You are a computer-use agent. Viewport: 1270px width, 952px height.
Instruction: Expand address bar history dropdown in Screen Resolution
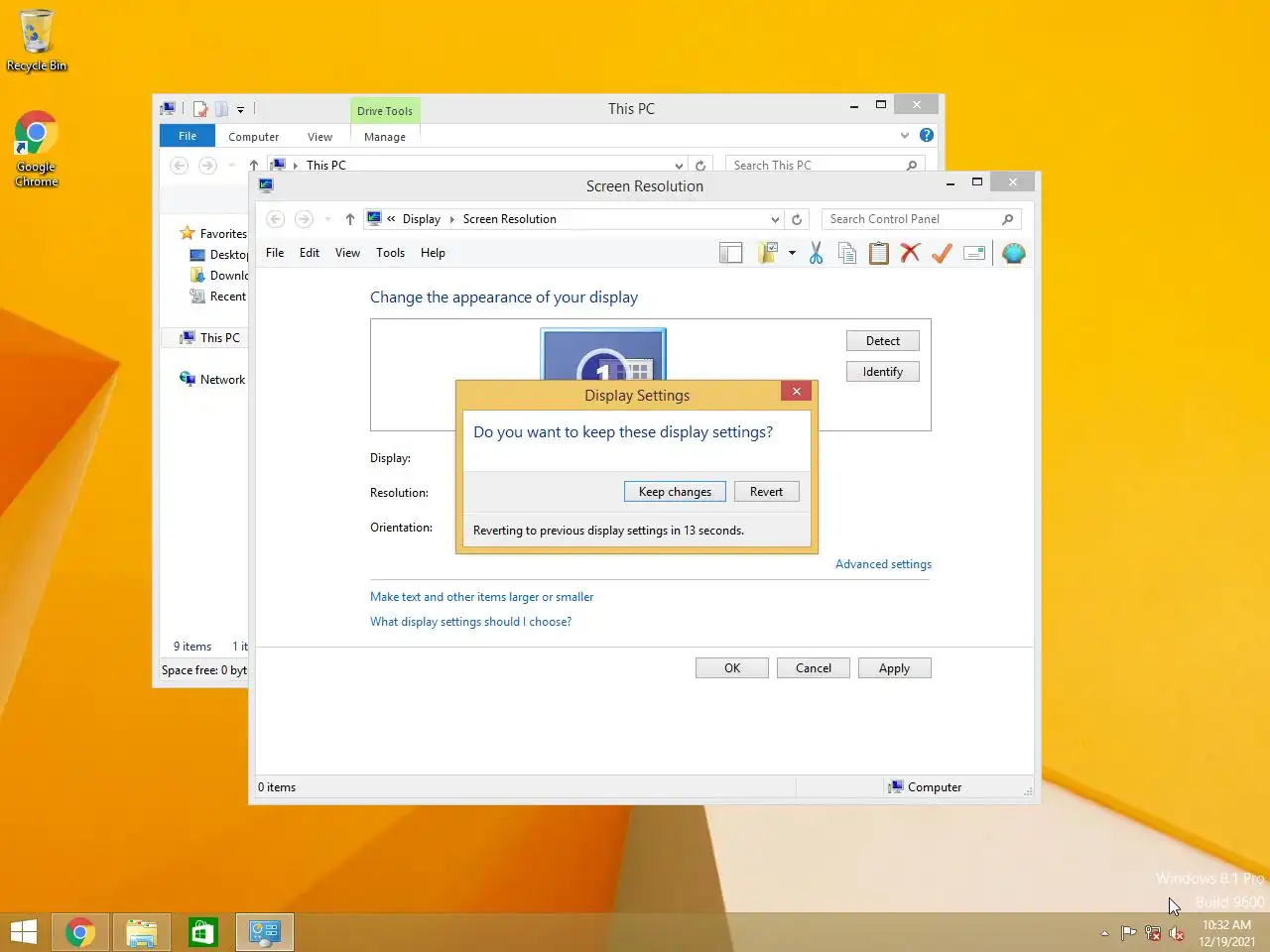(x=775, y=219)
